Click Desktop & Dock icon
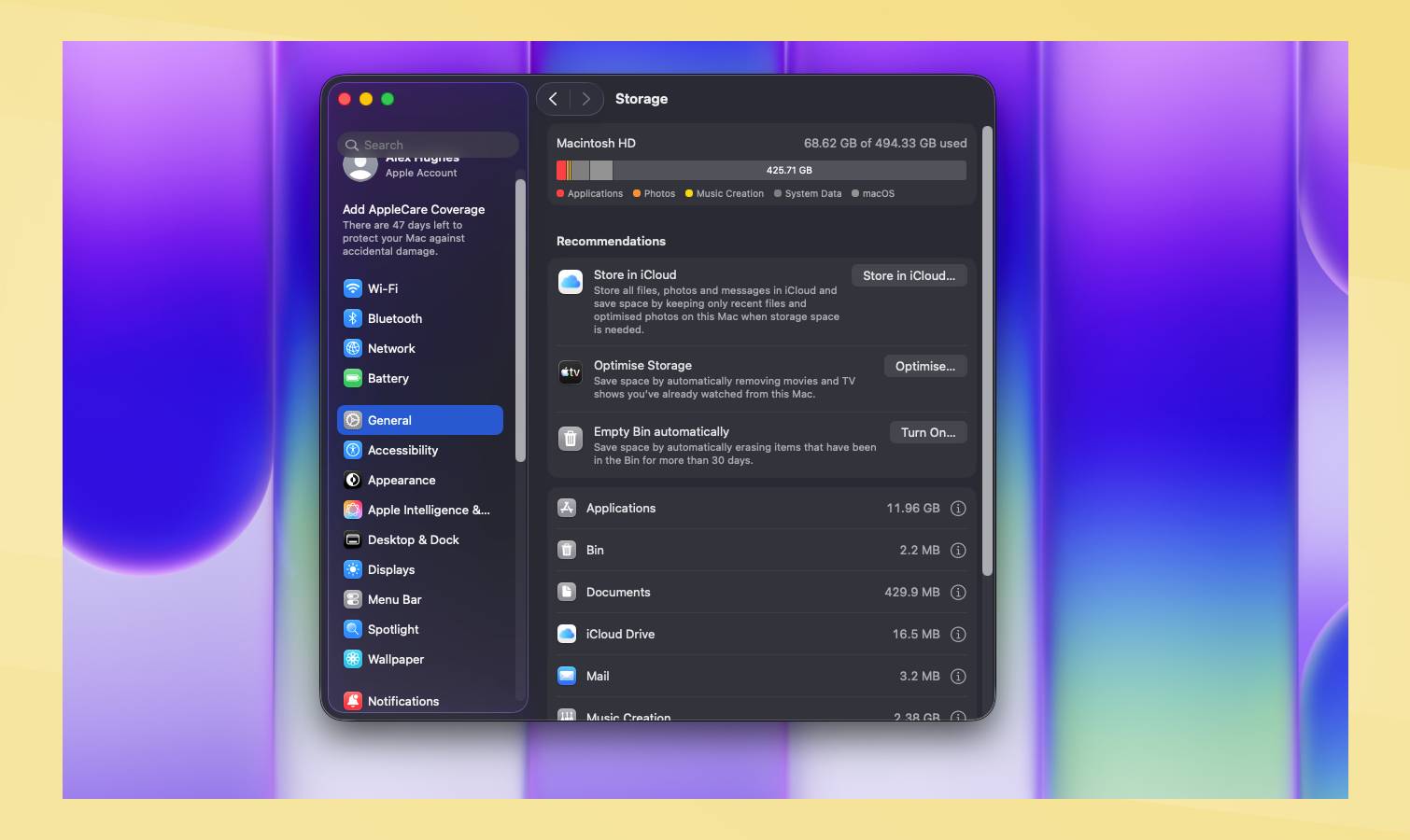The image size is (1410, 840). click(353, 539)
